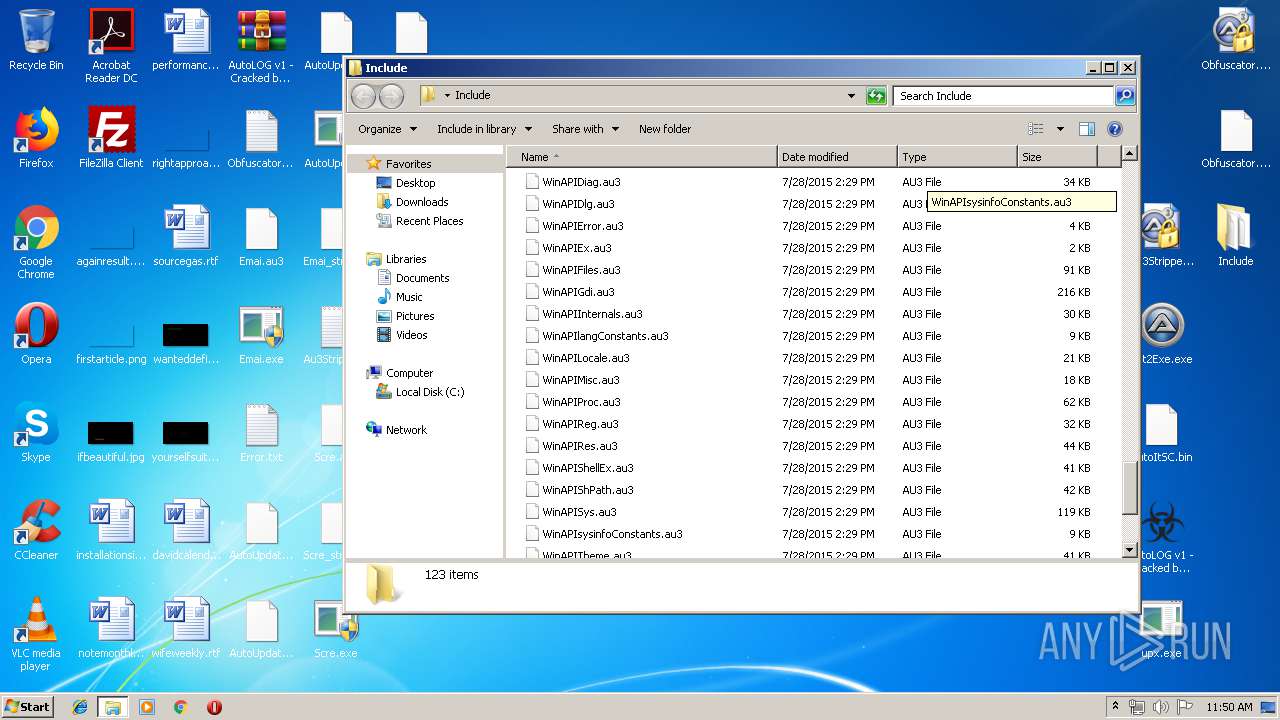Open Pictures library in navigation pane
The height and width of the screenshot is (720, 1280).
(414, 316)
